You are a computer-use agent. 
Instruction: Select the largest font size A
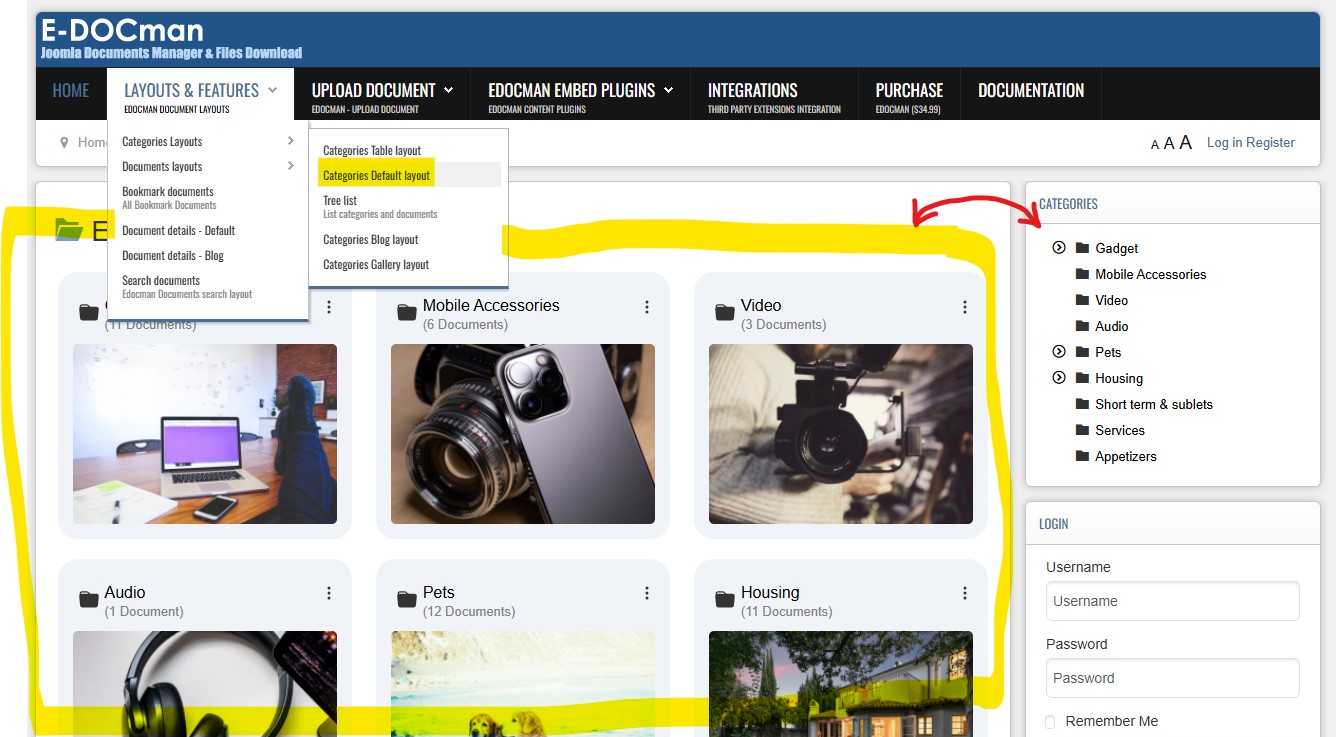pyautogui.click(x=1185, y=142)
